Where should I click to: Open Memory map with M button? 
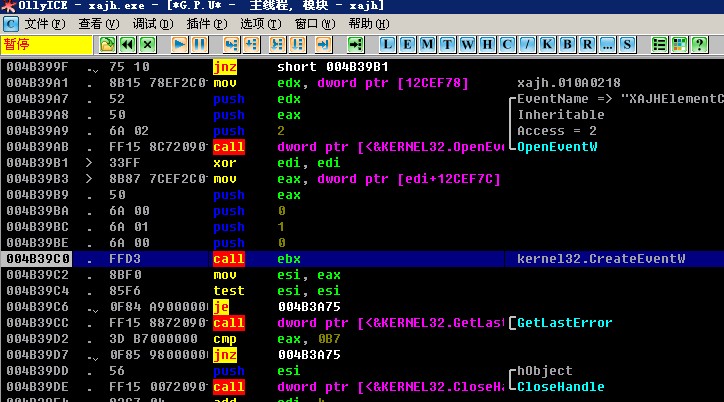click(428, 44)
